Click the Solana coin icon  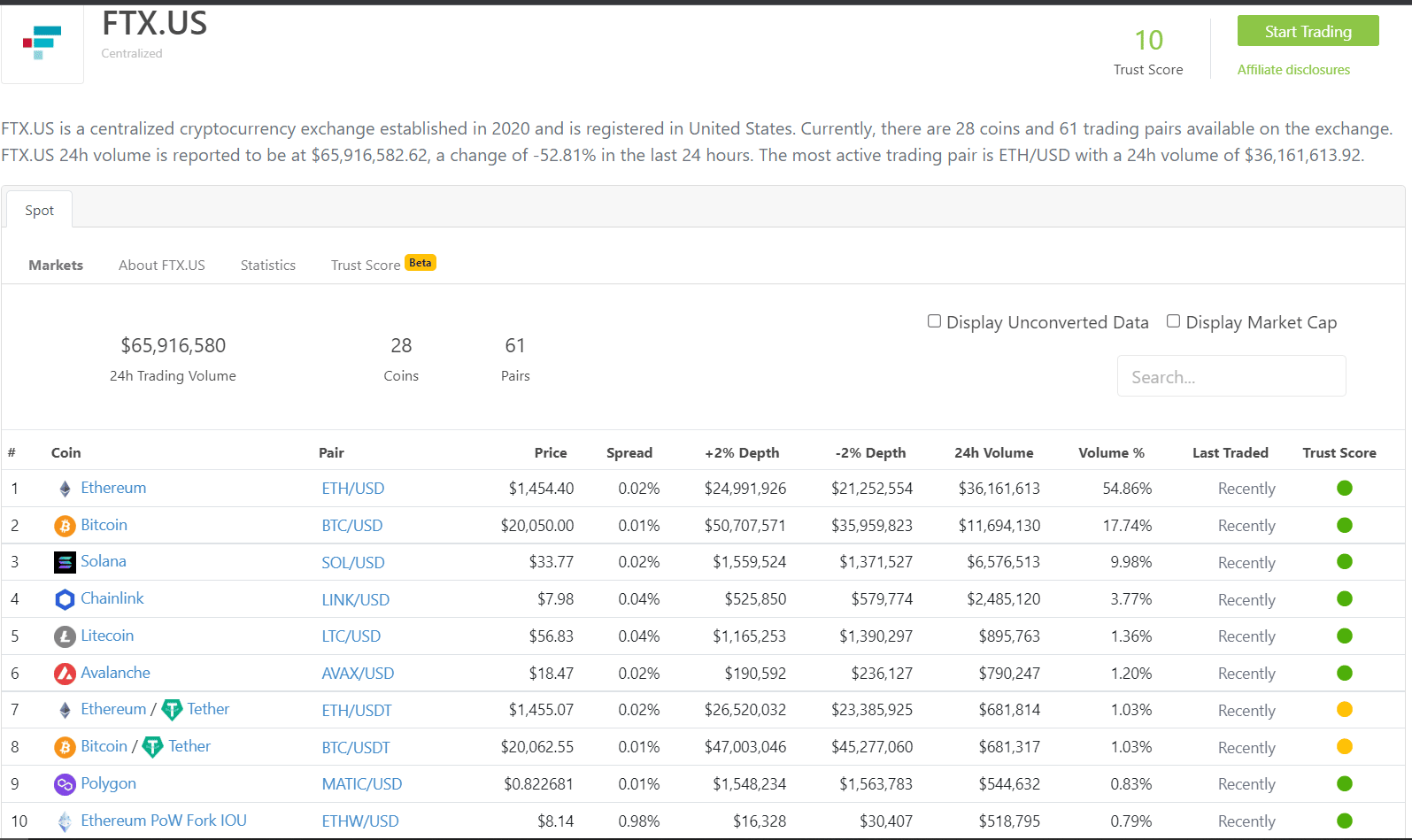pyautogui.click(x=65, y=562)
